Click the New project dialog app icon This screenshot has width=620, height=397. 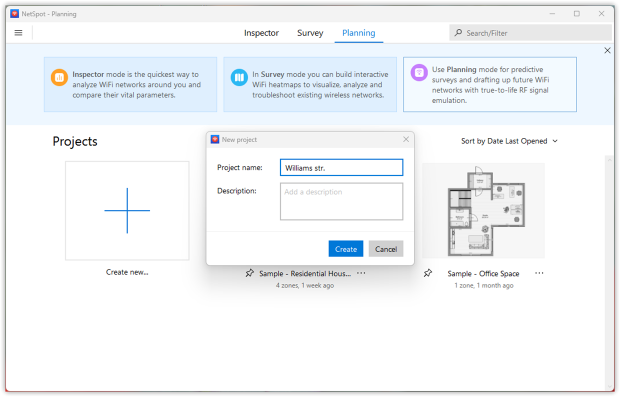[215, 139]
